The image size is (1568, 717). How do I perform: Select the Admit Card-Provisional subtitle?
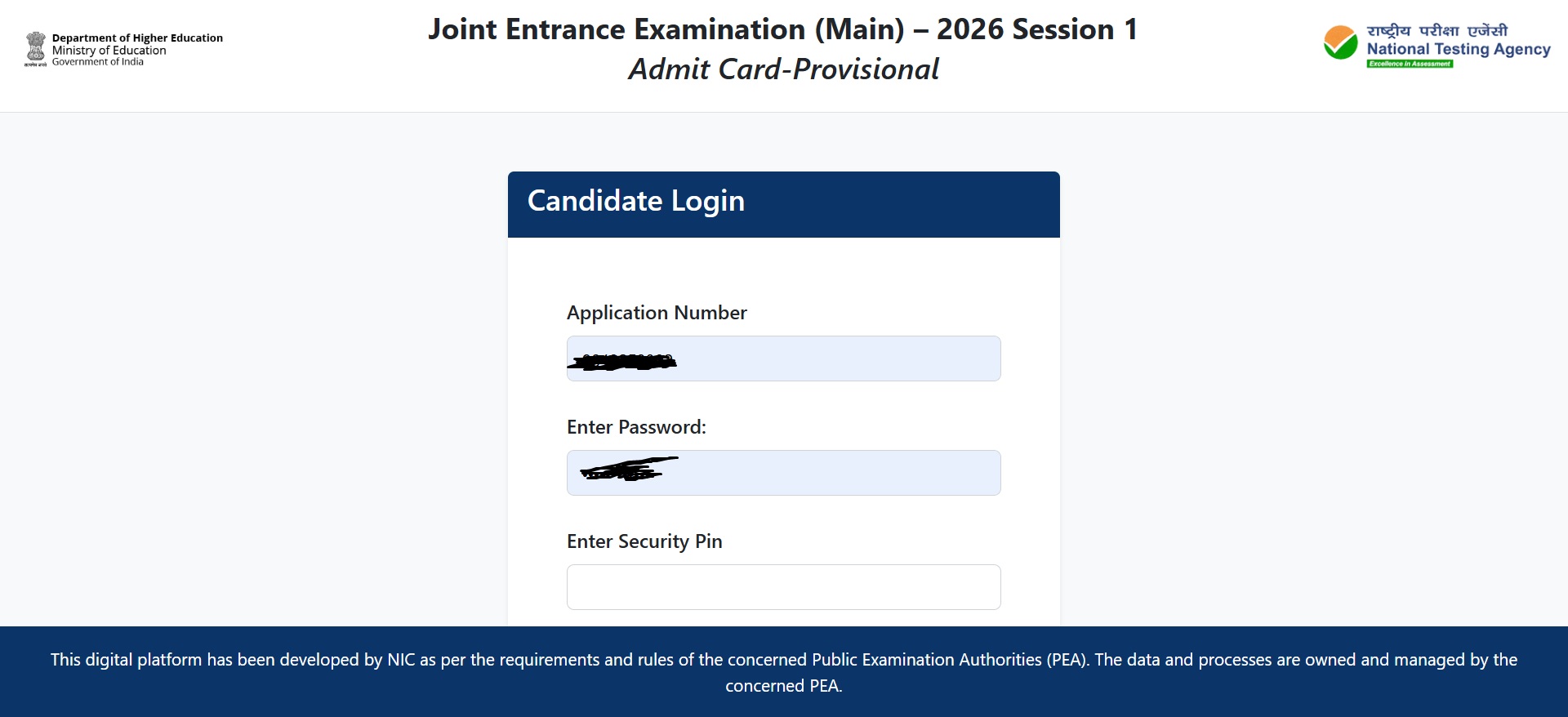point(783,69)
